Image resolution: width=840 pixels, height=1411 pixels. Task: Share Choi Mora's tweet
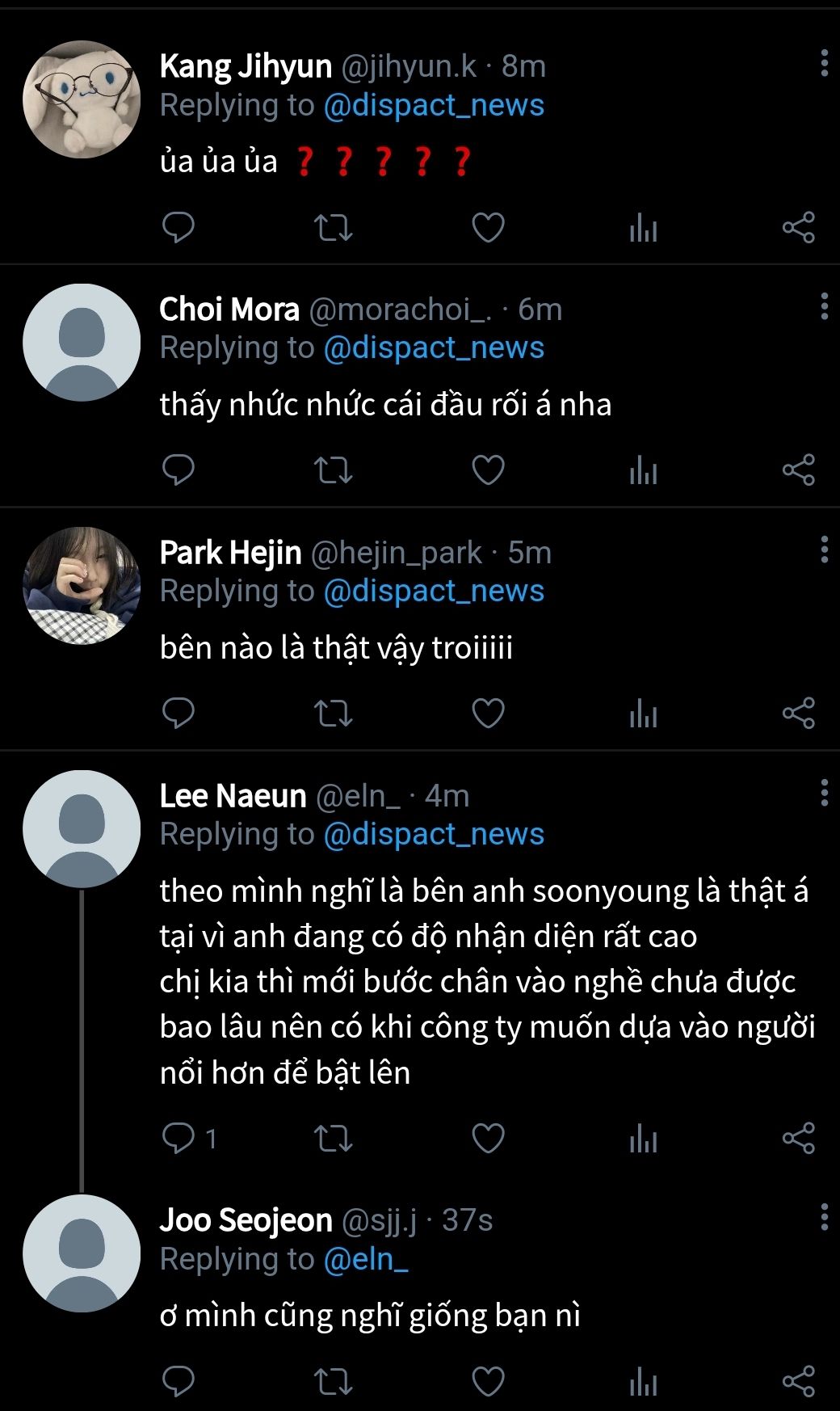pos(798,470)
